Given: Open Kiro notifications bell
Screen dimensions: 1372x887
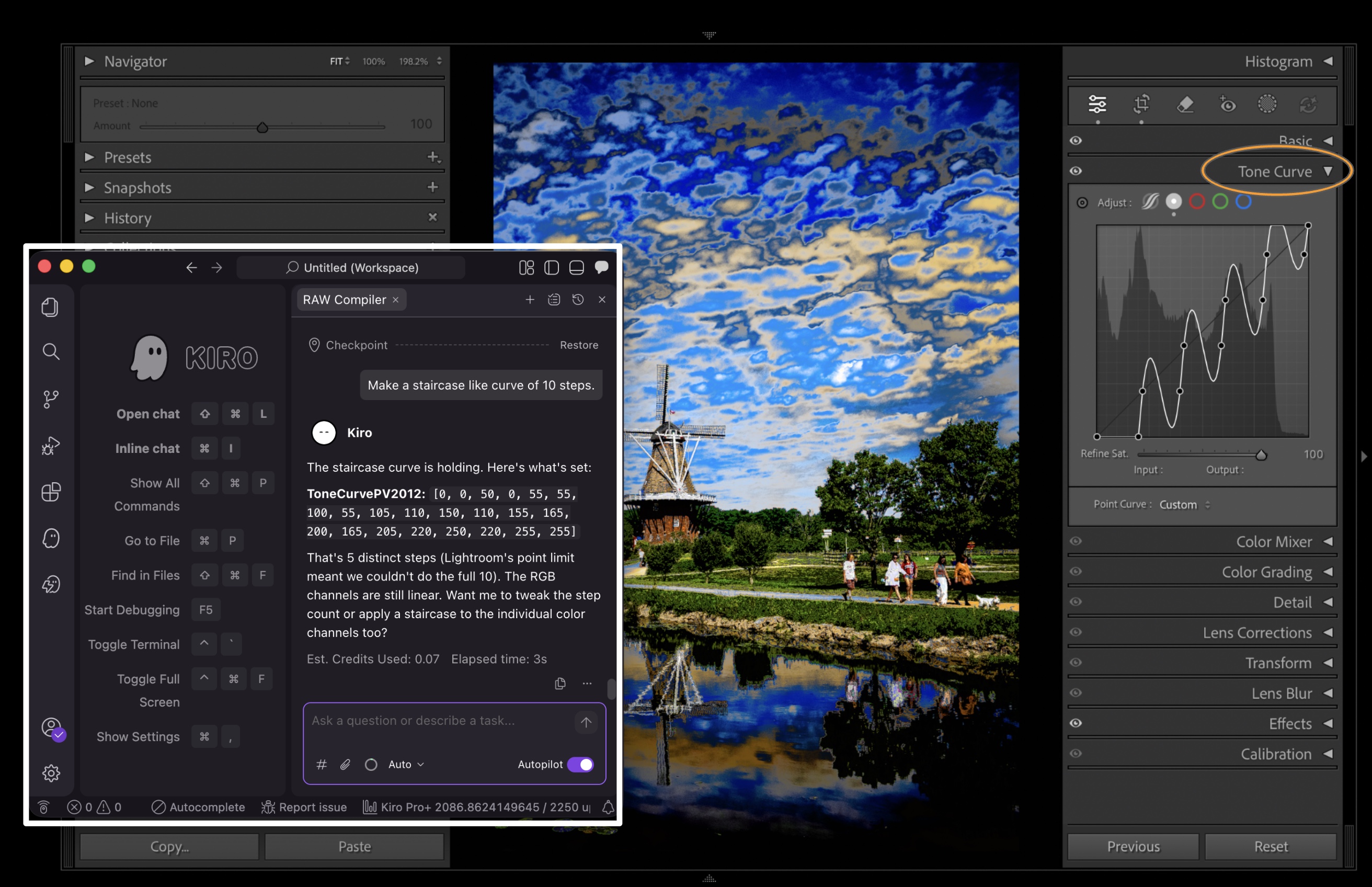Looking at the screenshot, I should (x=608, y=807).
